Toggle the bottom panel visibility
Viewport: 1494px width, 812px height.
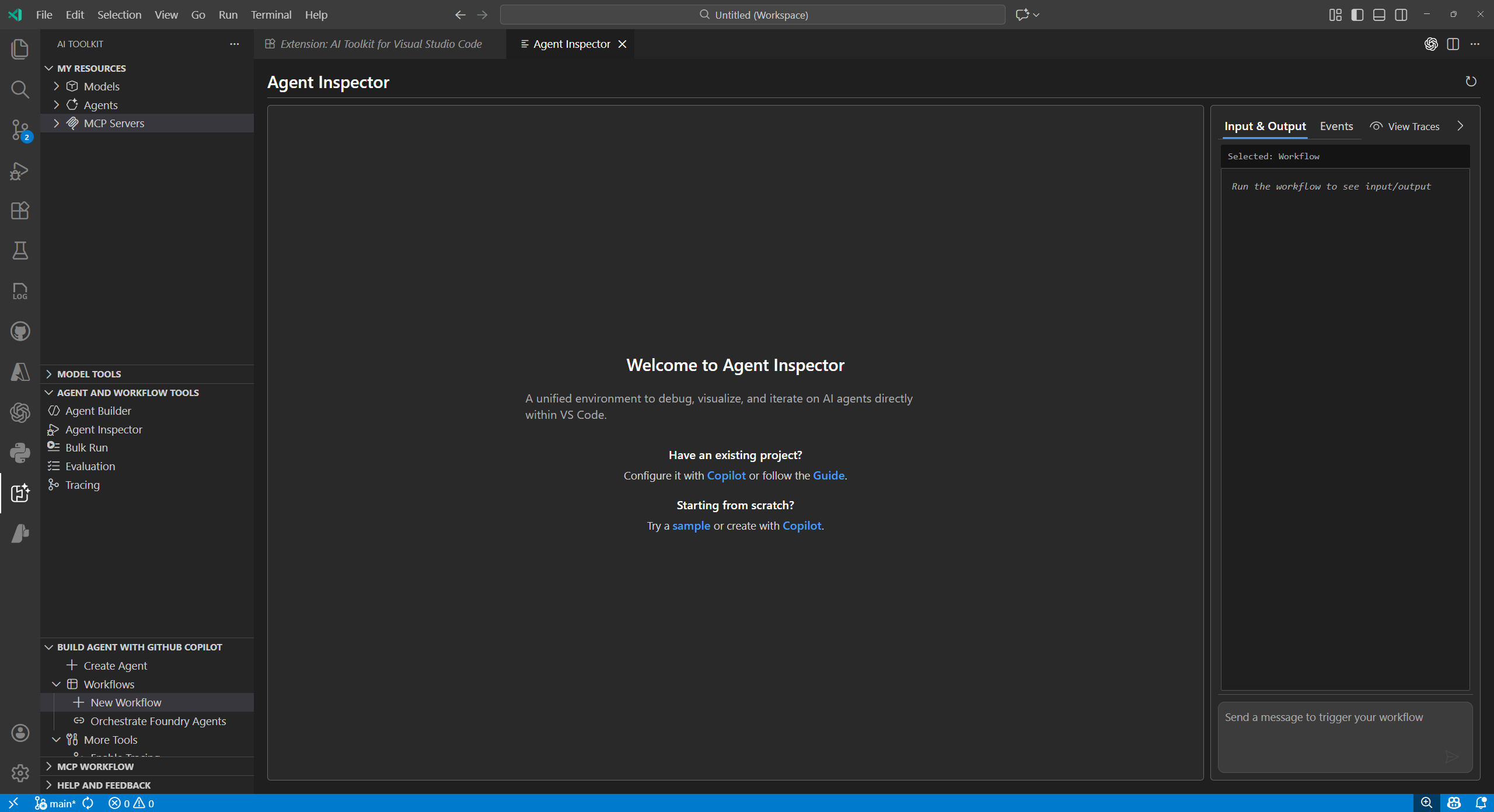[x=1379, y=15]
